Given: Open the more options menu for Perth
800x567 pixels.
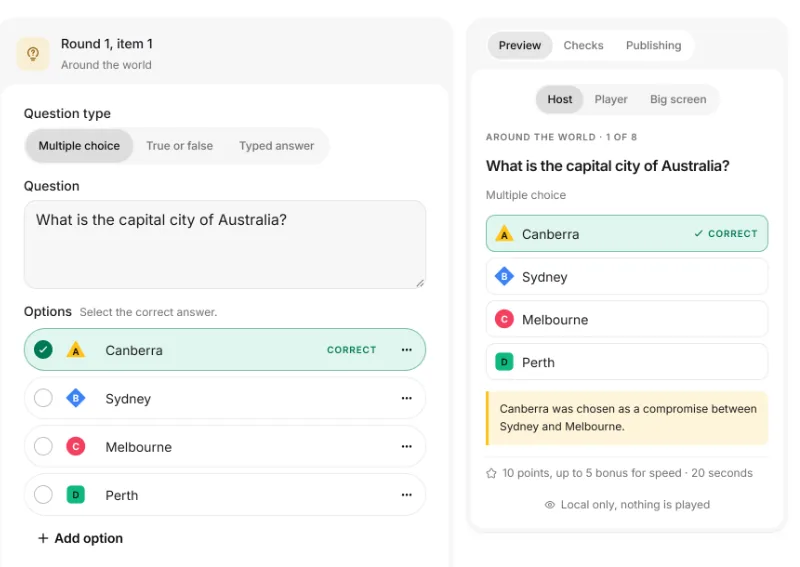Looking at the screenshot, I should (x=407, y=495).
